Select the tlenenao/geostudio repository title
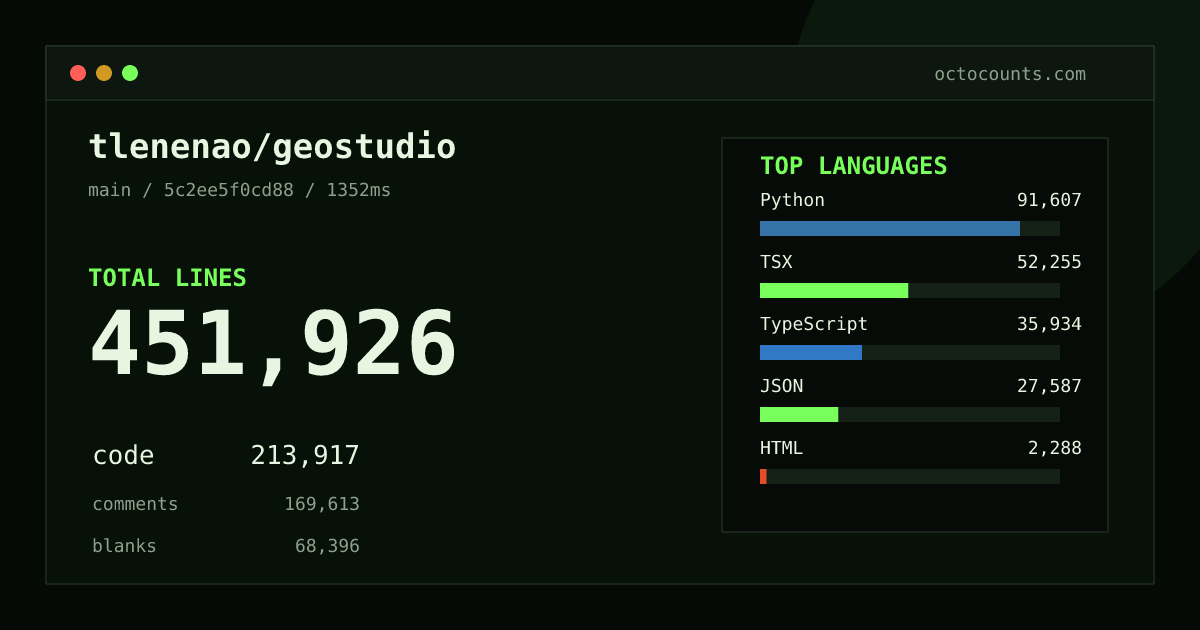 pyautogui.click(x=272, y=147)
